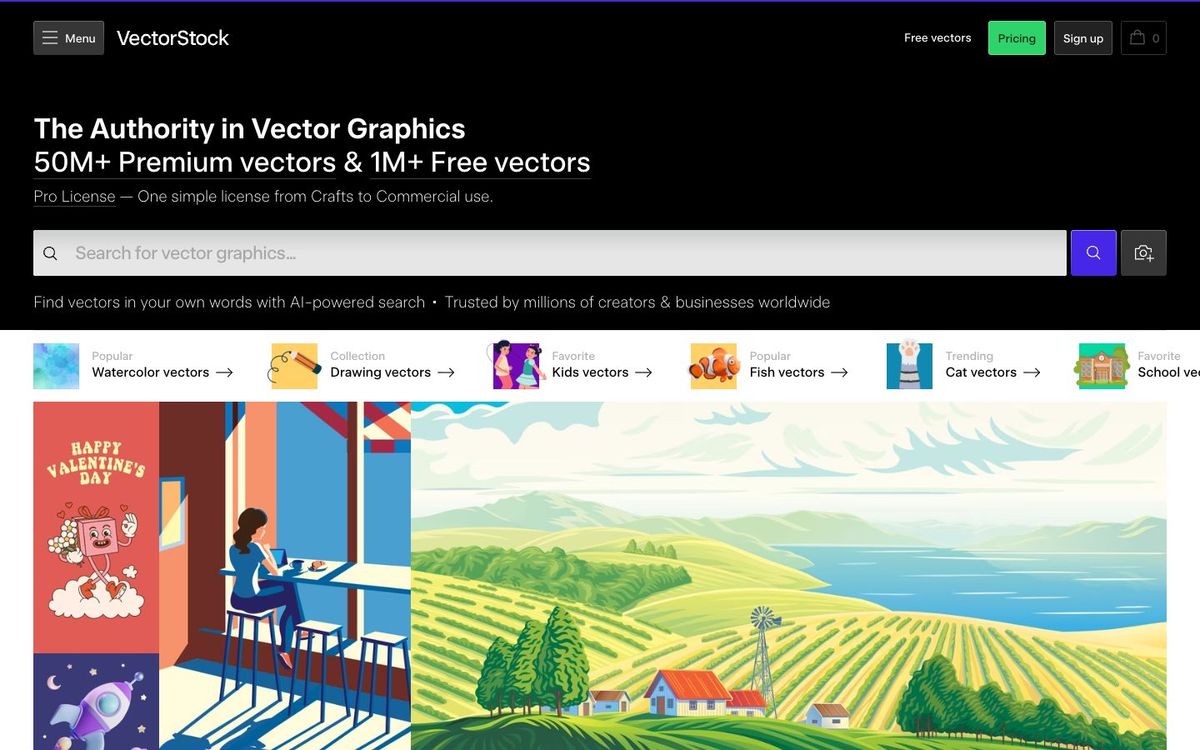Click the arrow next to Drawing vectors
The width and height of the screenshot is (1200, 750).
[446, 372]
